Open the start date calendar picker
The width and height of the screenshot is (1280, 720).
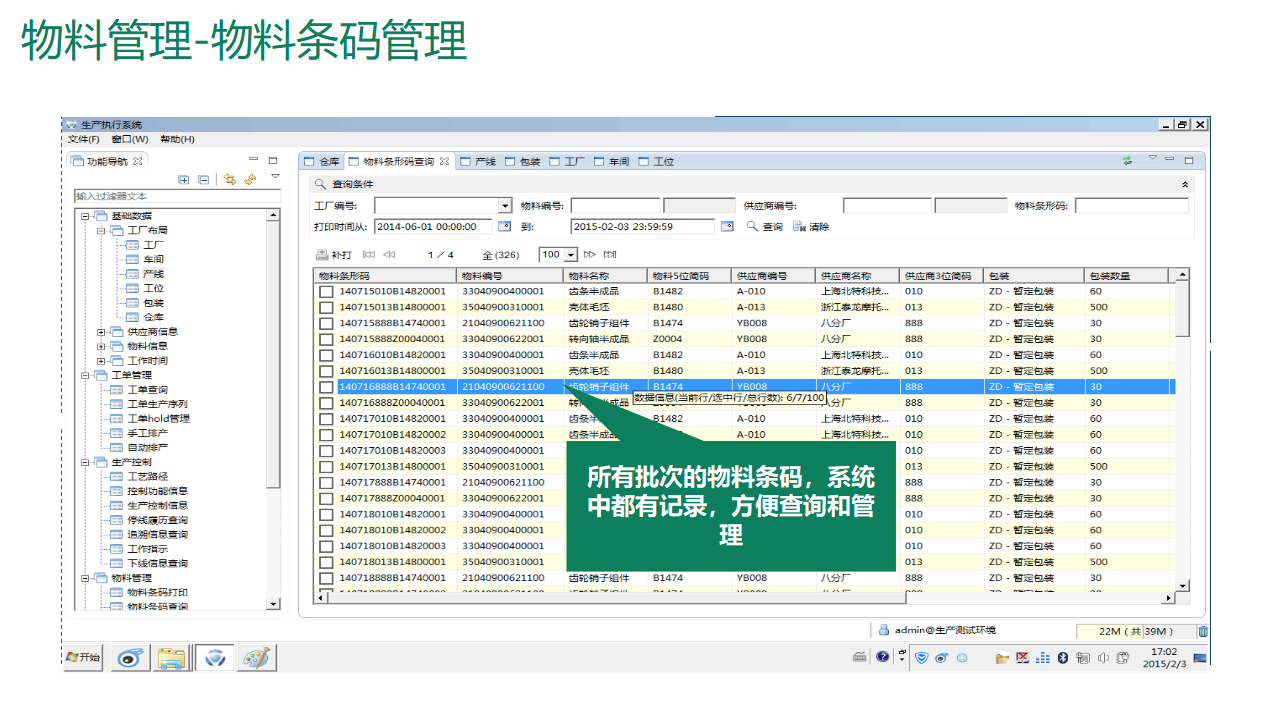coord(505,227)
